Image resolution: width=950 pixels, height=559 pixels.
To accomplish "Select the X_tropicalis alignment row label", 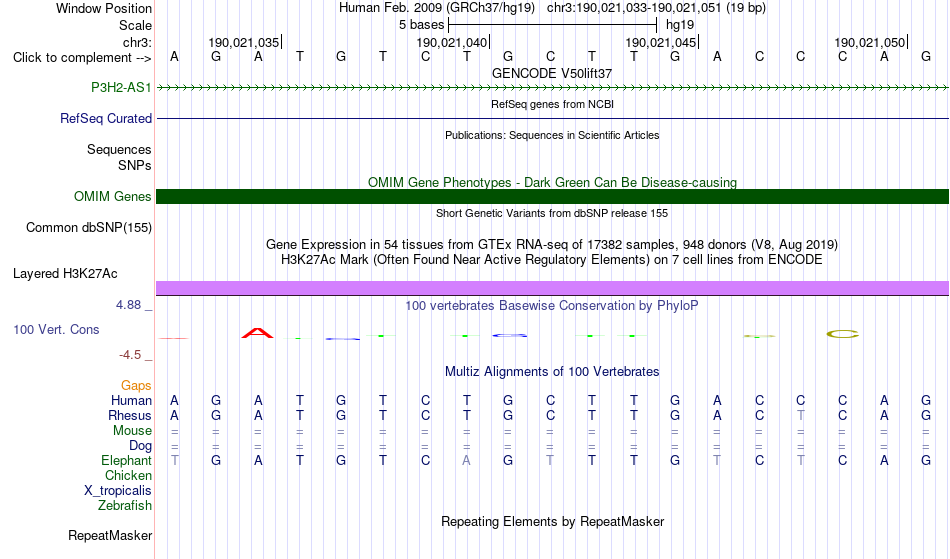I will 118,491.
